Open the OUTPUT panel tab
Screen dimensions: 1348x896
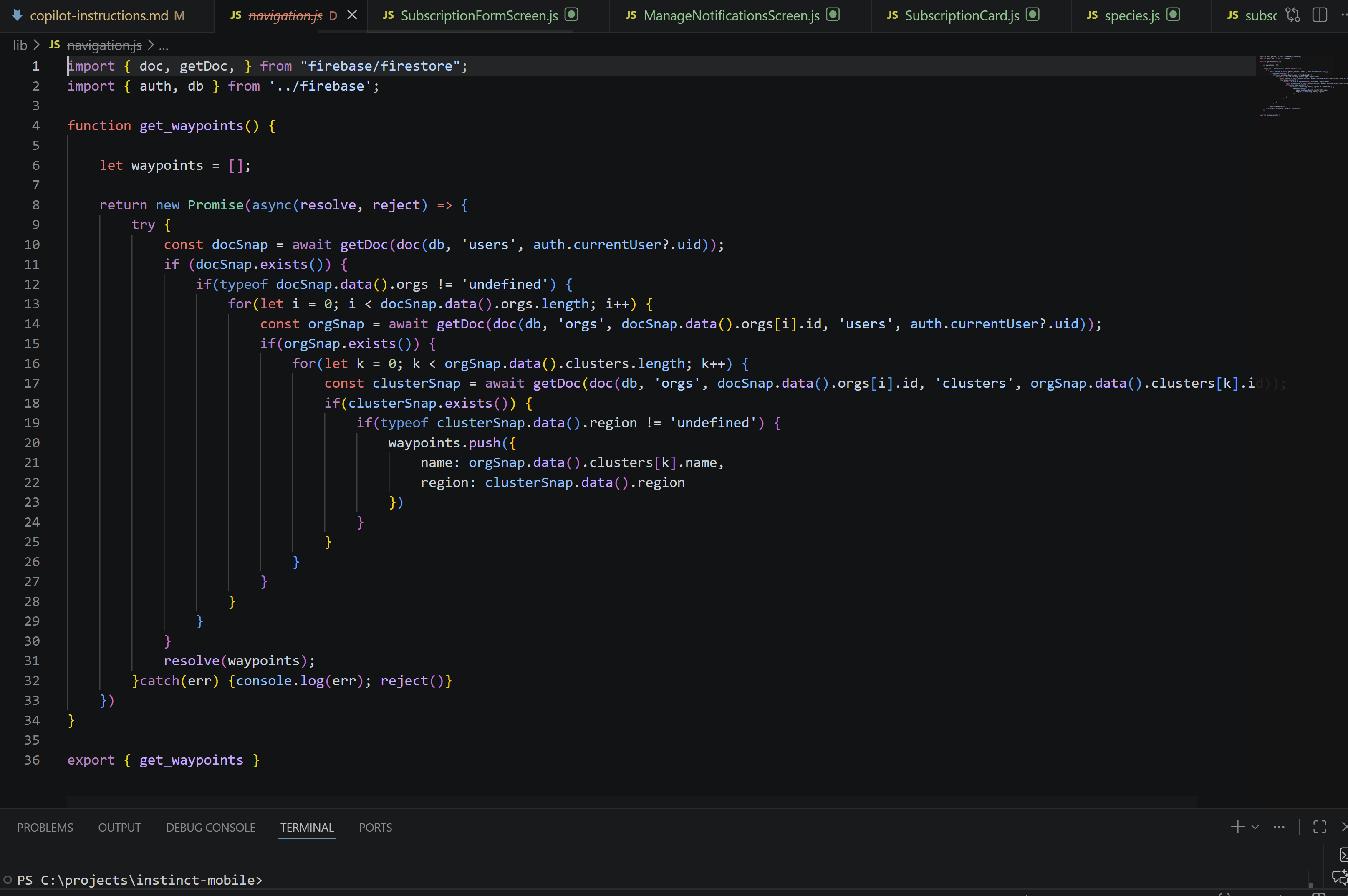[119, 828]
